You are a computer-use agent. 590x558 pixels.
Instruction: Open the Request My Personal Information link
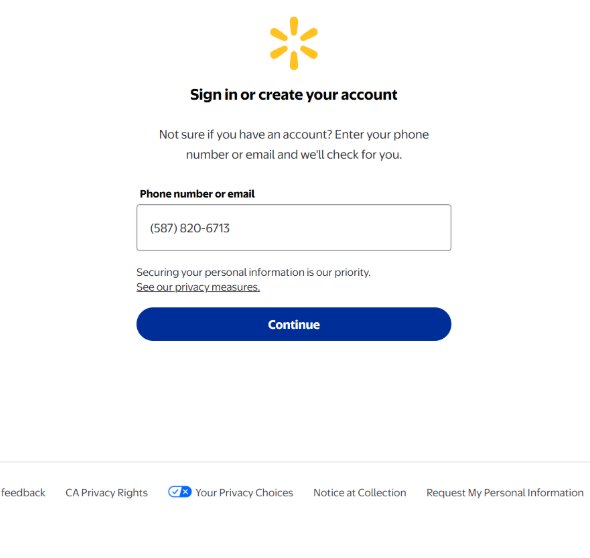(x=505, y=493)
